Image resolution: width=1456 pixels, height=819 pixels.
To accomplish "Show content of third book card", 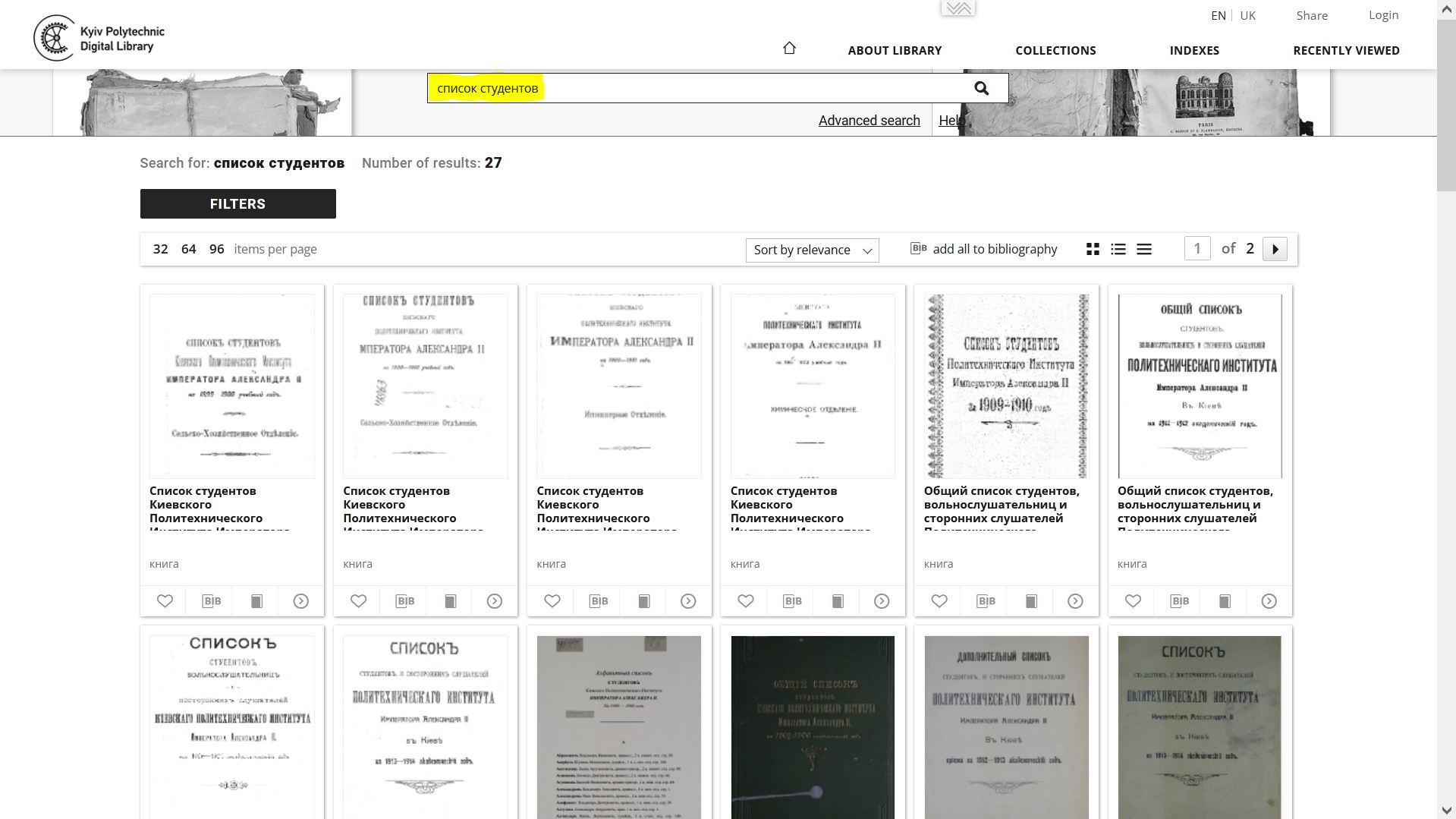I will point(688,601).
